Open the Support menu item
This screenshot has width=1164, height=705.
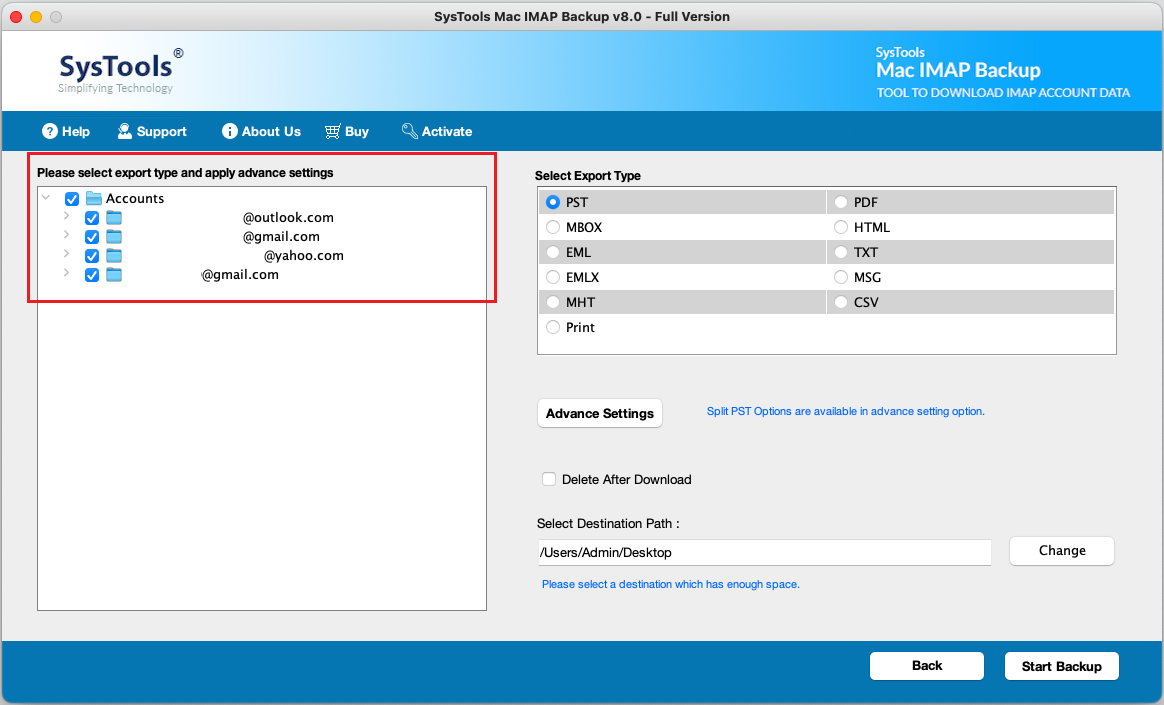pos(152,131)
